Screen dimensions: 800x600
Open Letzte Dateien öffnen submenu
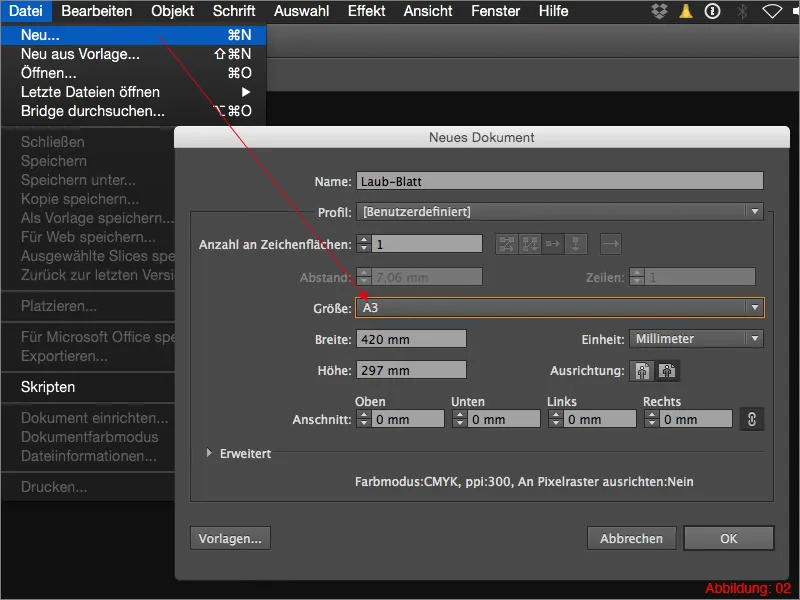pyautogui.click(x=133, y=92)
